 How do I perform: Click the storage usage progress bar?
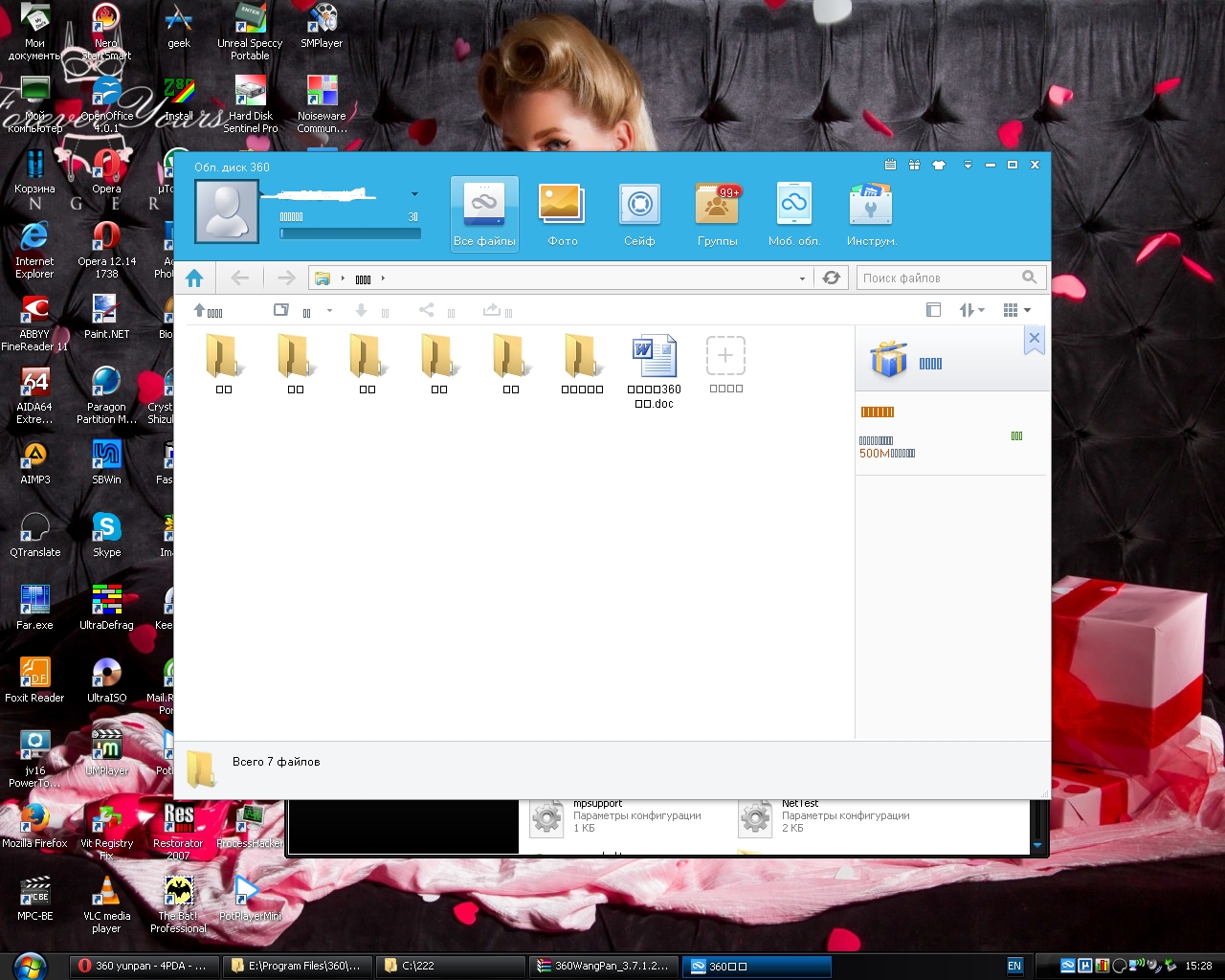[350, 234]
